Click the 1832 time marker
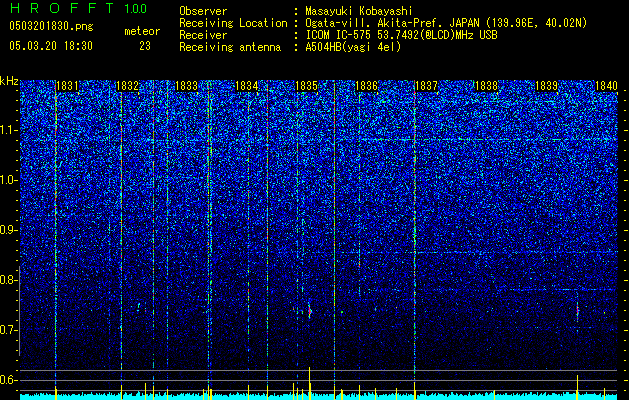This screenshot has width=629, height=400. click(127, 86)
